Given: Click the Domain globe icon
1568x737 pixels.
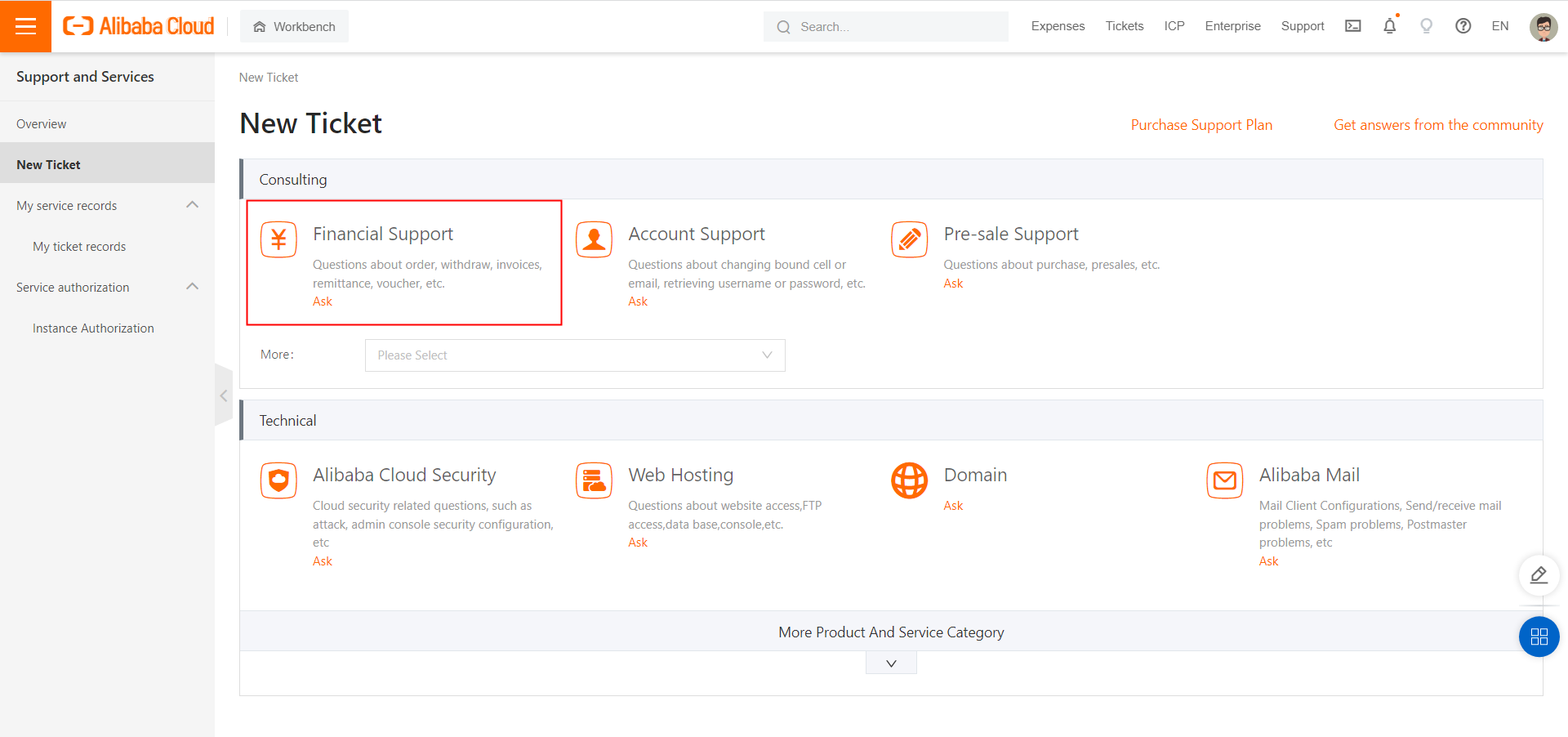Looking at the screenshot, I should tap(910, 480).
